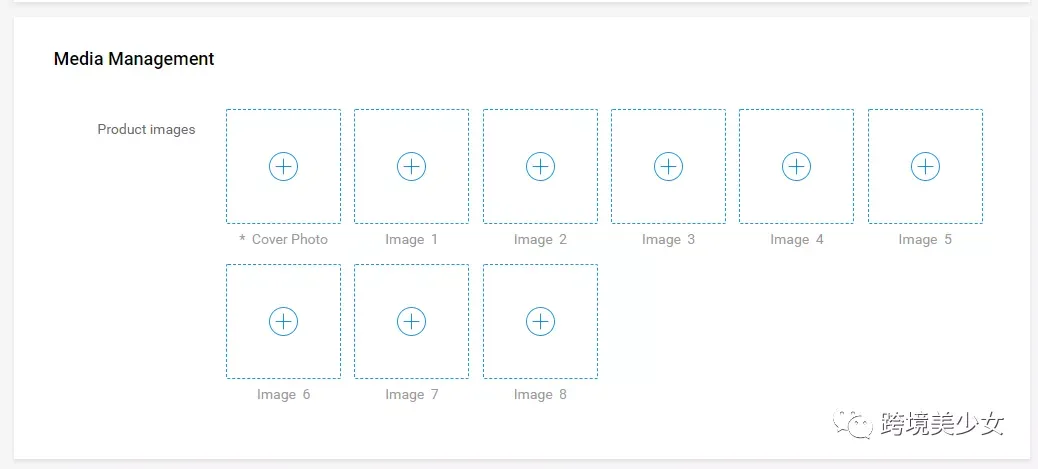Click the plus icon for Cover Photo
1038x469 pixels.
(x=283, y=166)
